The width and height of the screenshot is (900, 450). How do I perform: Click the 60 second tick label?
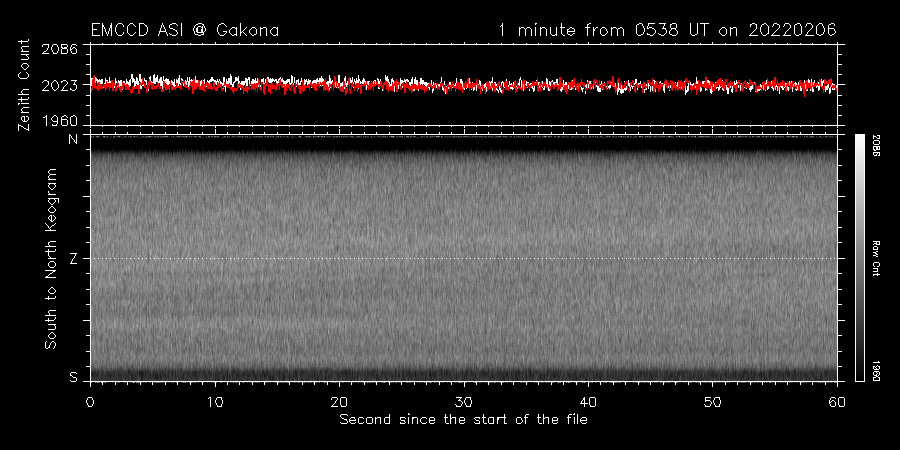pos(837,401)
